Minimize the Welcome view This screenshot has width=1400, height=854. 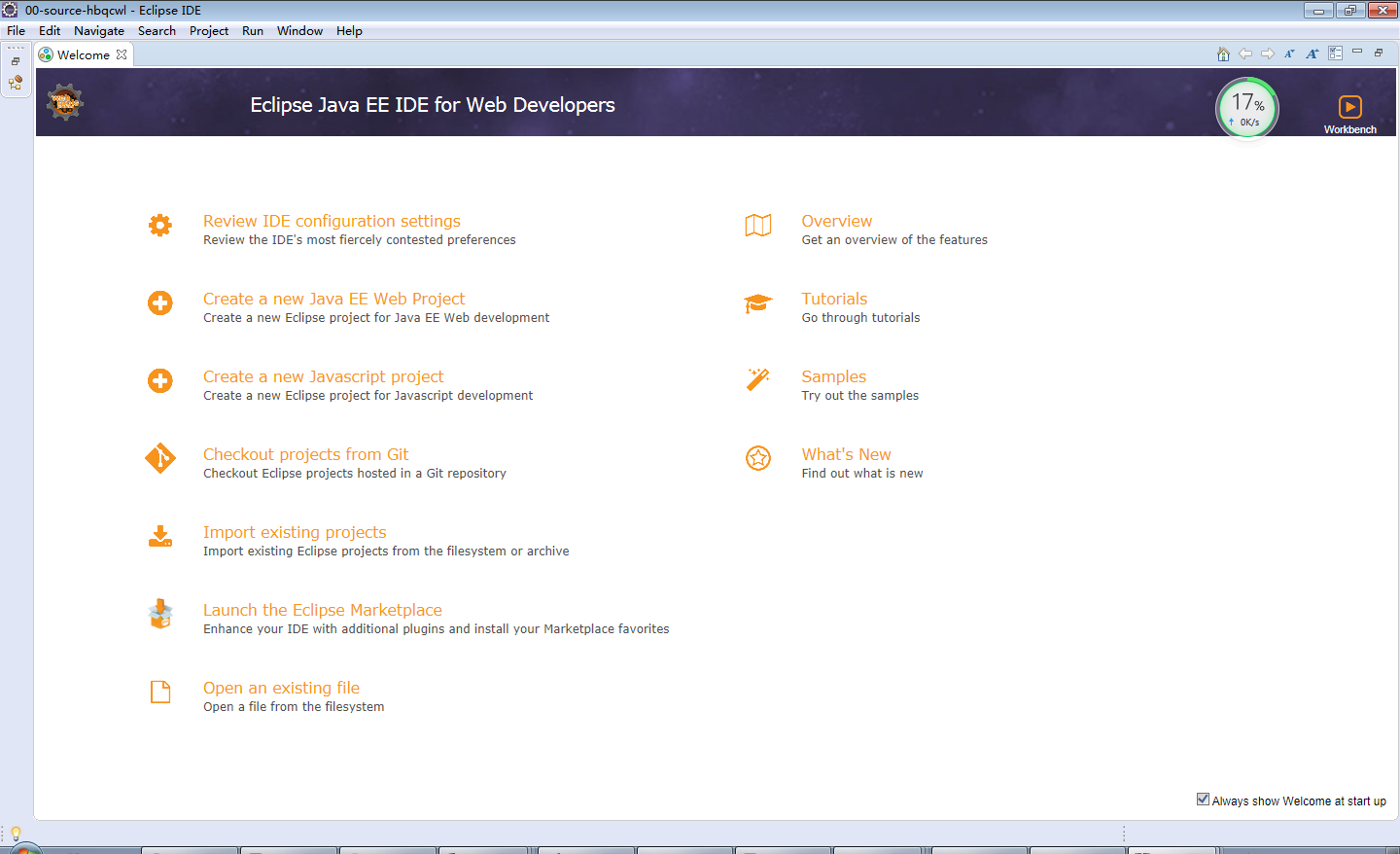tap(1357, 52)
